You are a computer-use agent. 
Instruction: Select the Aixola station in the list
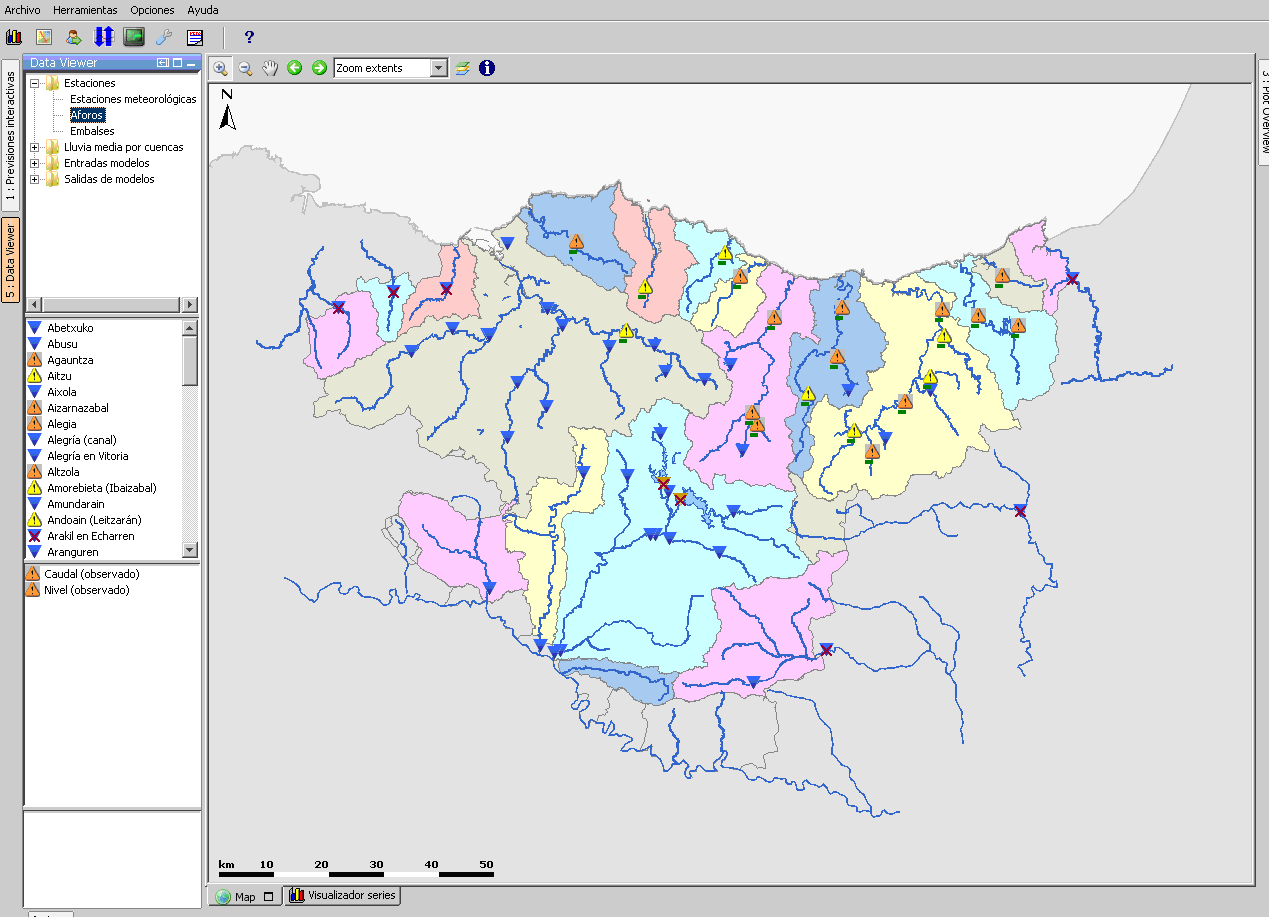pyautogui.click(x=62, y=392)
